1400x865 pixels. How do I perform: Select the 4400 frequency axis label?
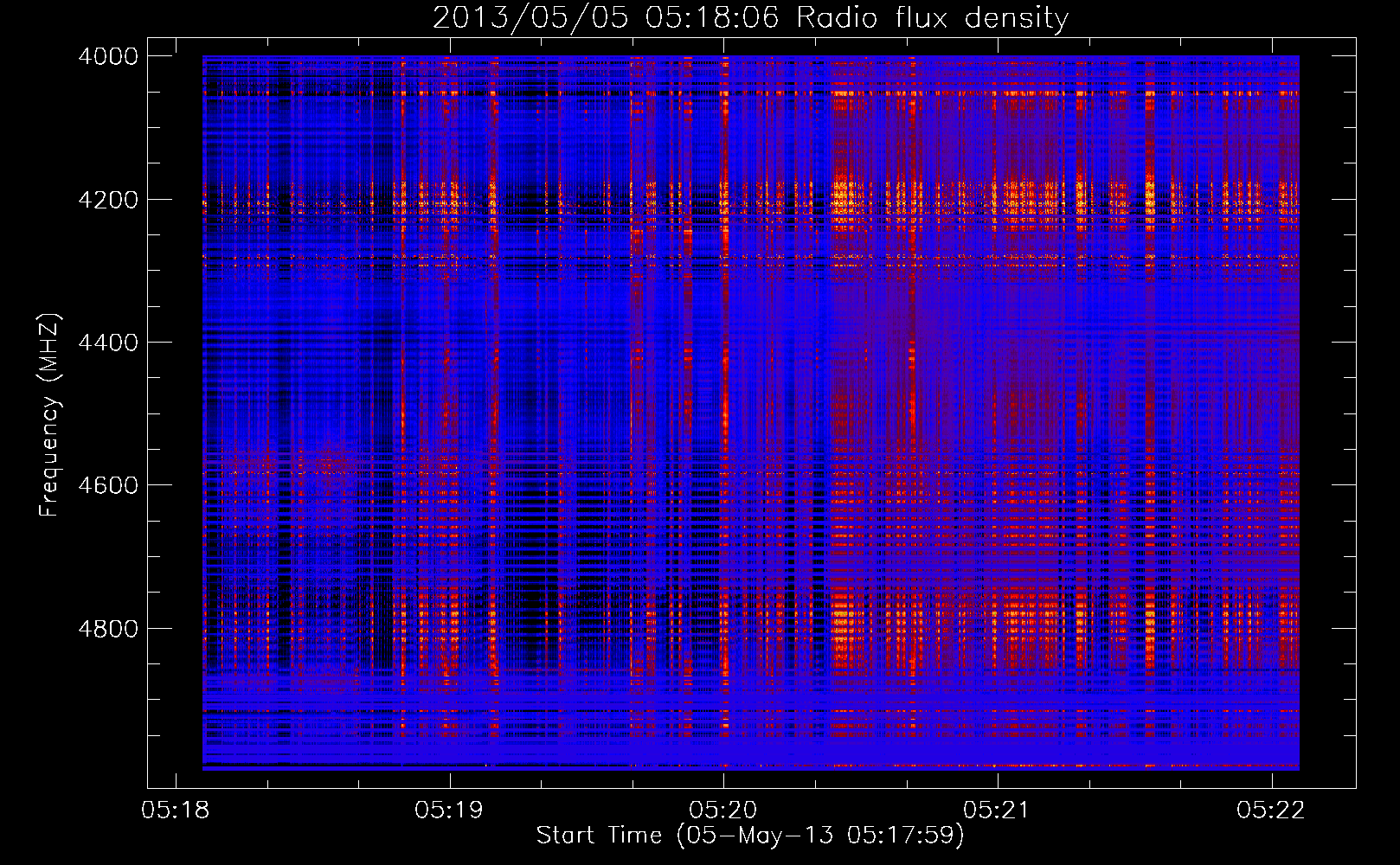pos(108,343)
